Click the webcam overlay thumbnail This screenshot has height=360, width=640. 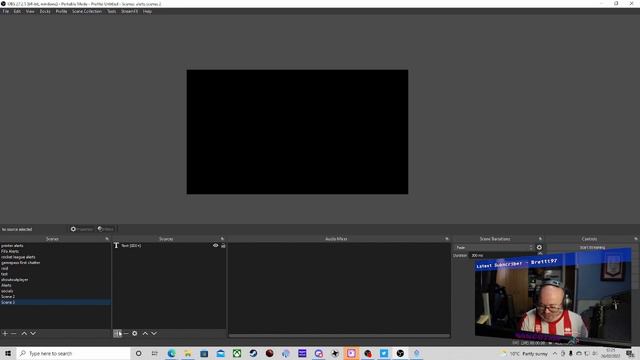553,297
